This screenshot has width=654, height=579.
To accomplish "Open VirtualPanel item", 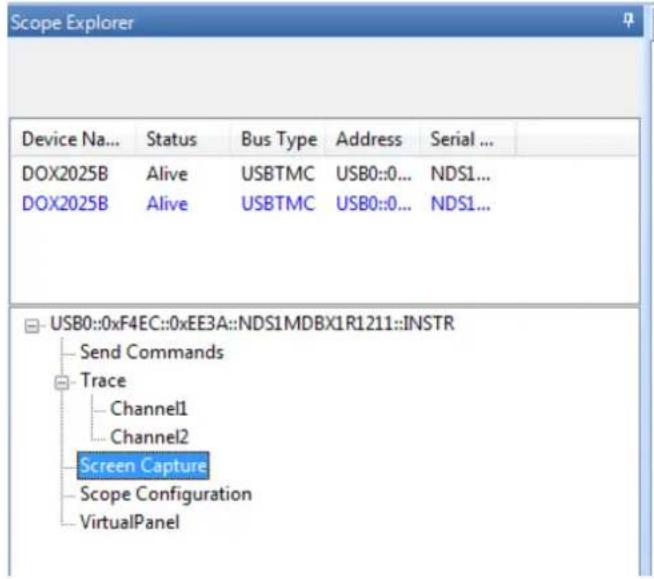I will pos(130,522).
